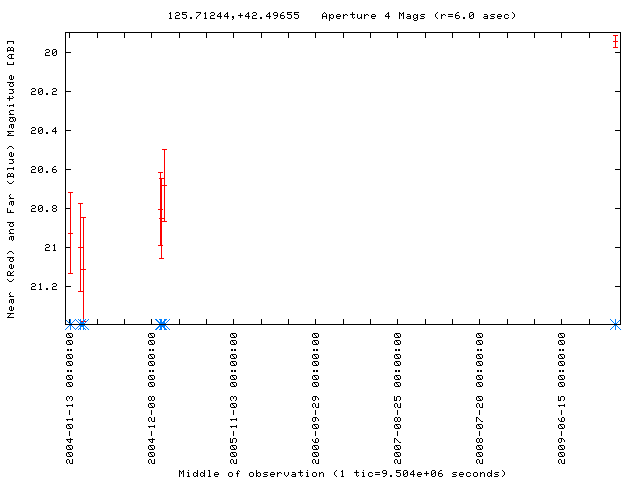This screenshot has height=480, width=640.
Task: Click the y-axis tick label 21.2
Action: click(x=44, y=287)
